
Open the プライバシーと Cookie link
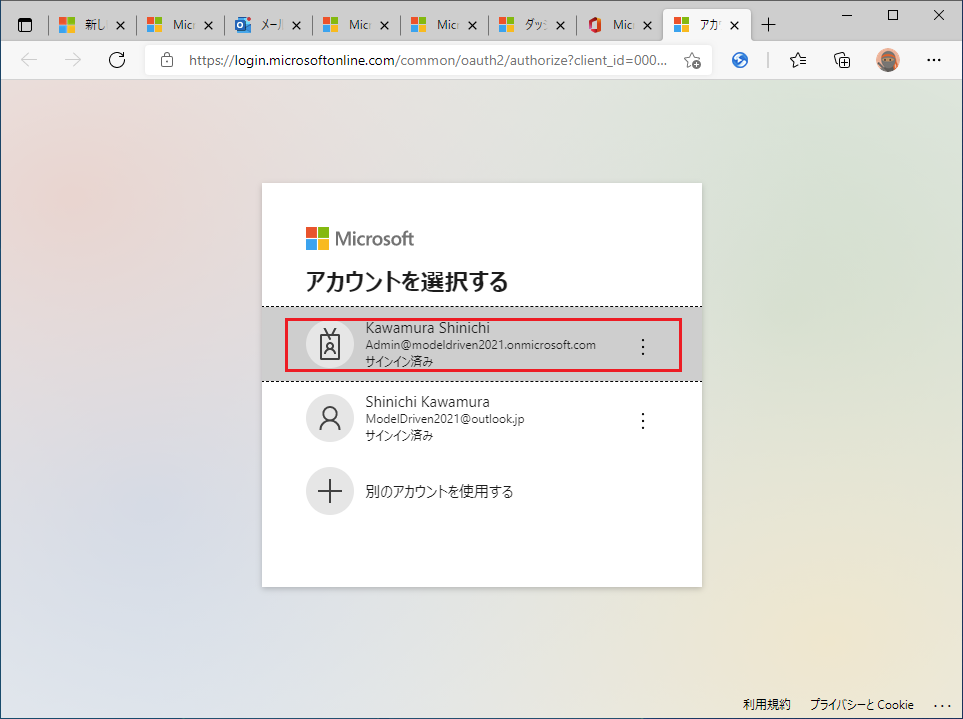pos(862,704)
